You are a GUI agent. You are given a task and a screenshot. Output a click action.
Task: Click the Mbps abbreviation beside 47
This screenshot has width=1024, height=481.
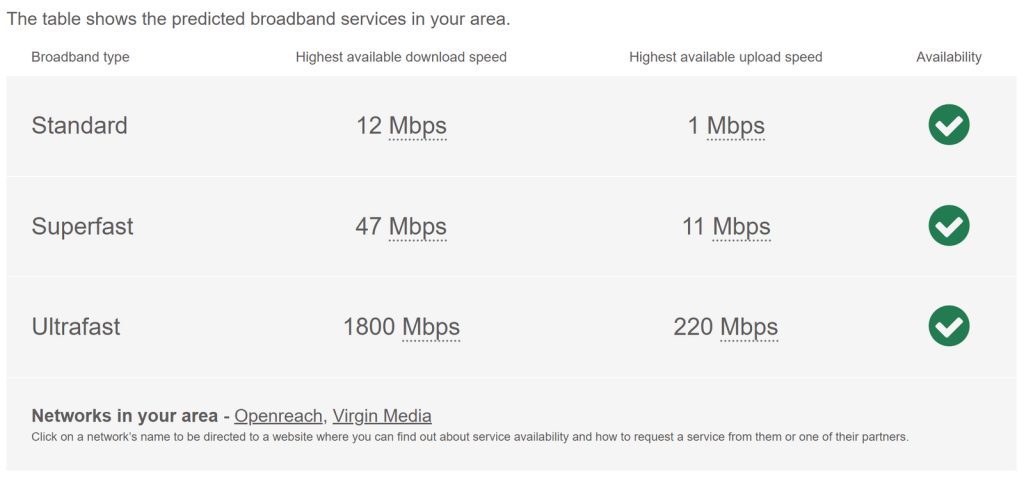pos(417,227)
